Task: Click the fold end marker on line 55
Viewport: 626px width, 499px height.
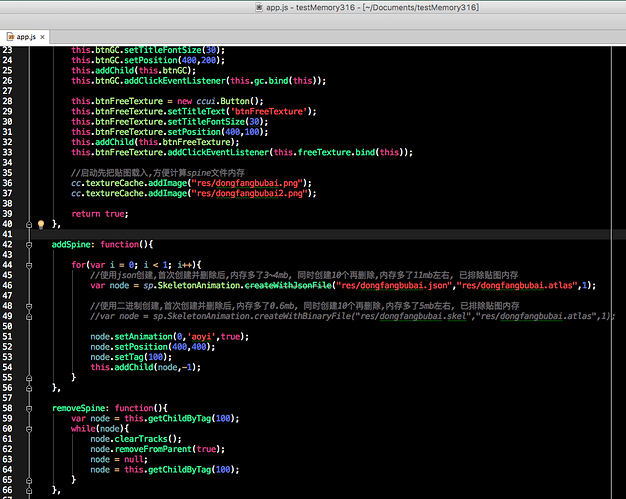Action: click(x=29, y=378)
